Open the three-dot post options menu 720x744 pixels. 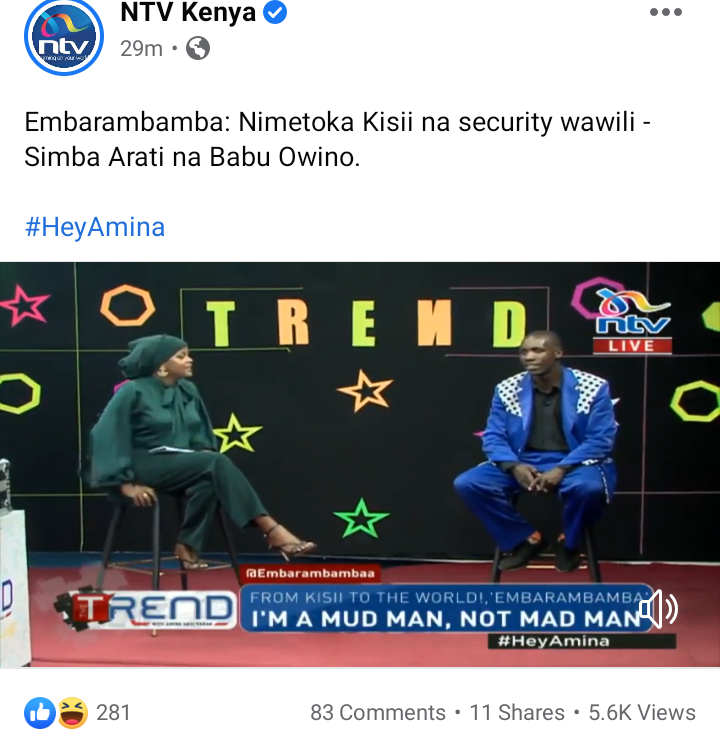coord(665,12)
